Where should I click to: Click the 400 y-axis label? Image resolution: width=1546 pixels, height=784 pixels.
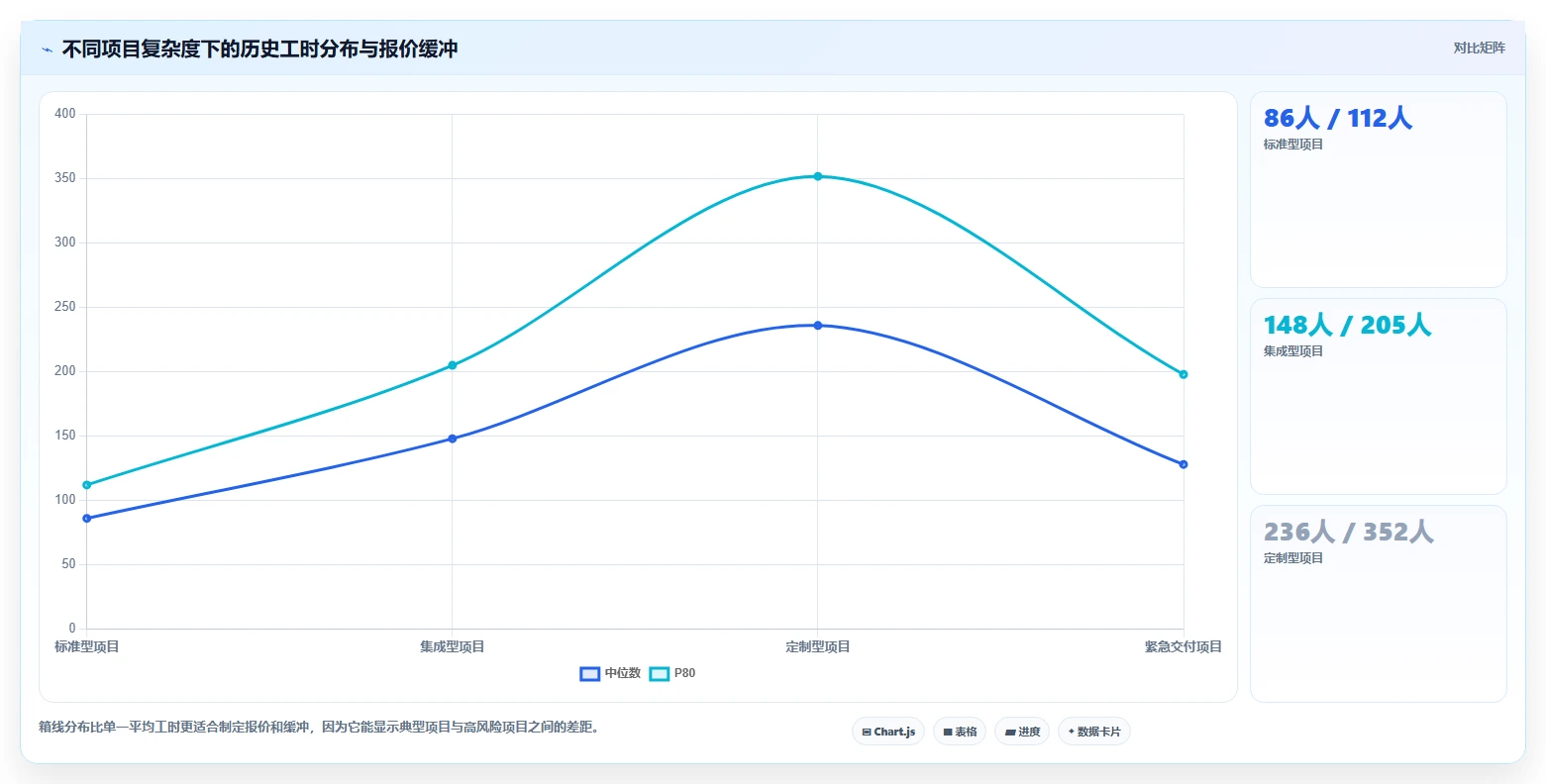click(65, 114)
